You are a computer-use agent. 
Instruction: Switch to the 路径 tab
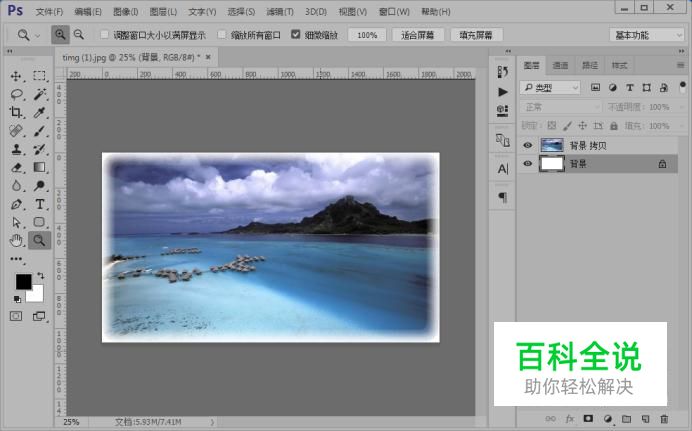pyautogui.click(x=590, y=65)
